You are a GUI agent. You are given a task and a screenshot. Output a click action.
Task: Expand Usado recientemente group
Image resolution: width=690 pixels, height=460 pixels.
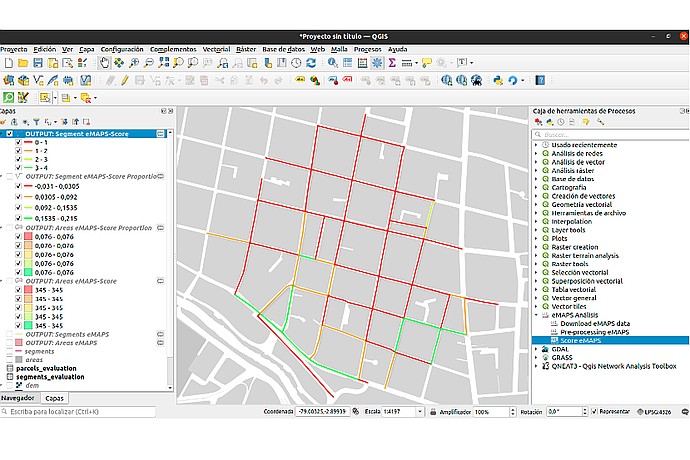pyautogui.click(x=536, y=145)
